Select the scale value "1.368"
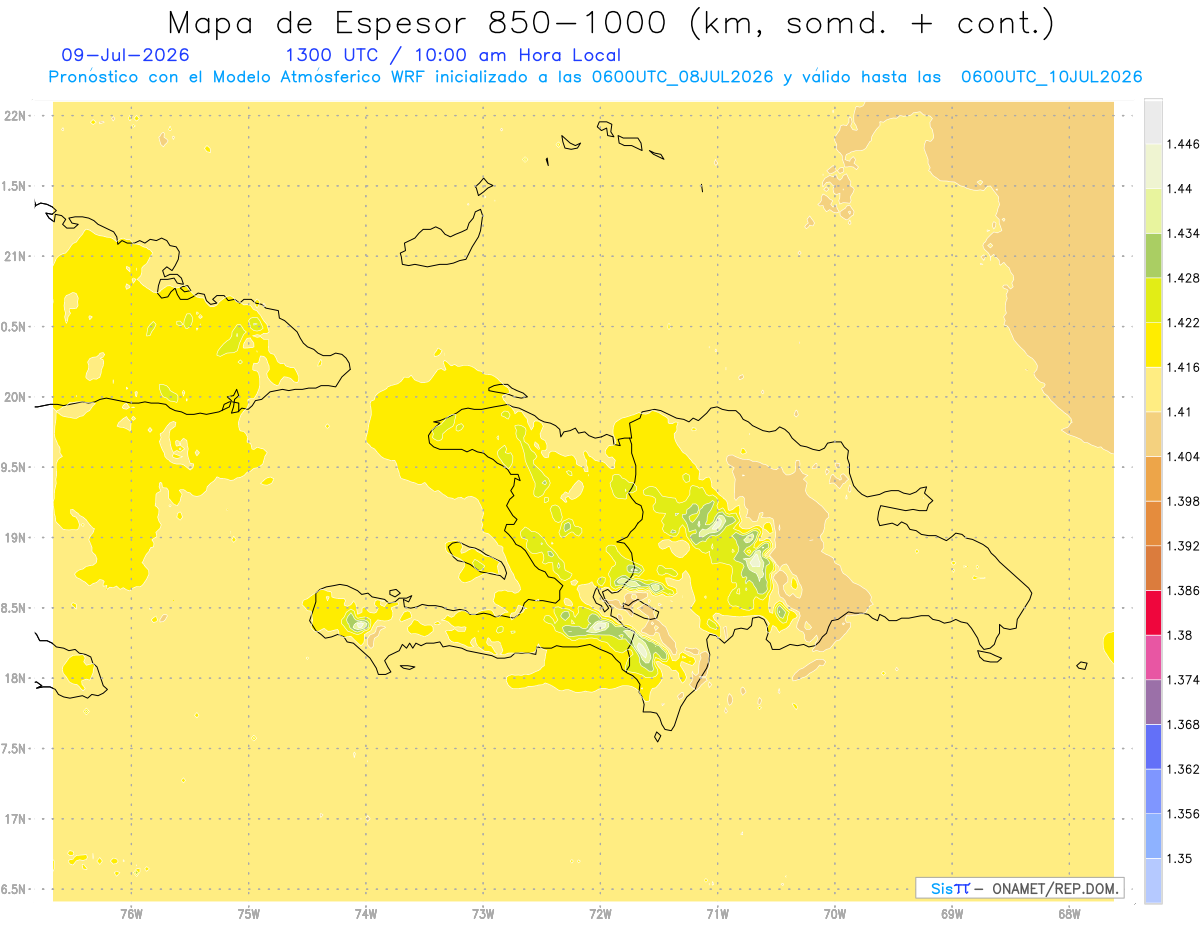 tap(1183, 724)
